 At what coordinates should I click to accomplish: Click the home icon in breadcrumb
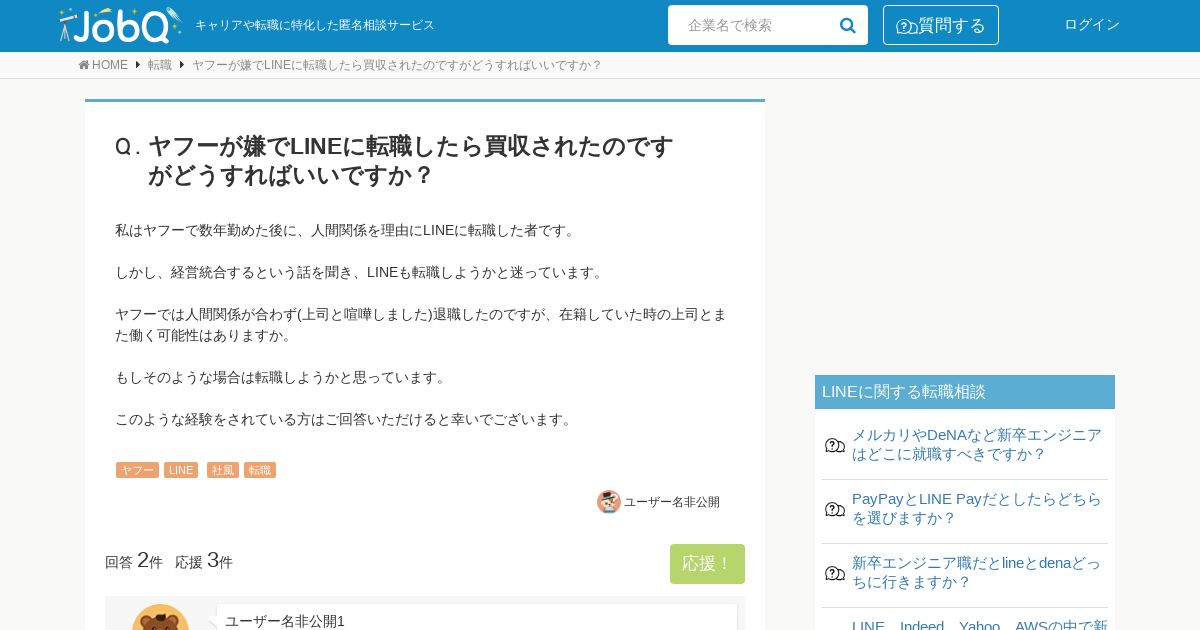[x=84, y=65]
